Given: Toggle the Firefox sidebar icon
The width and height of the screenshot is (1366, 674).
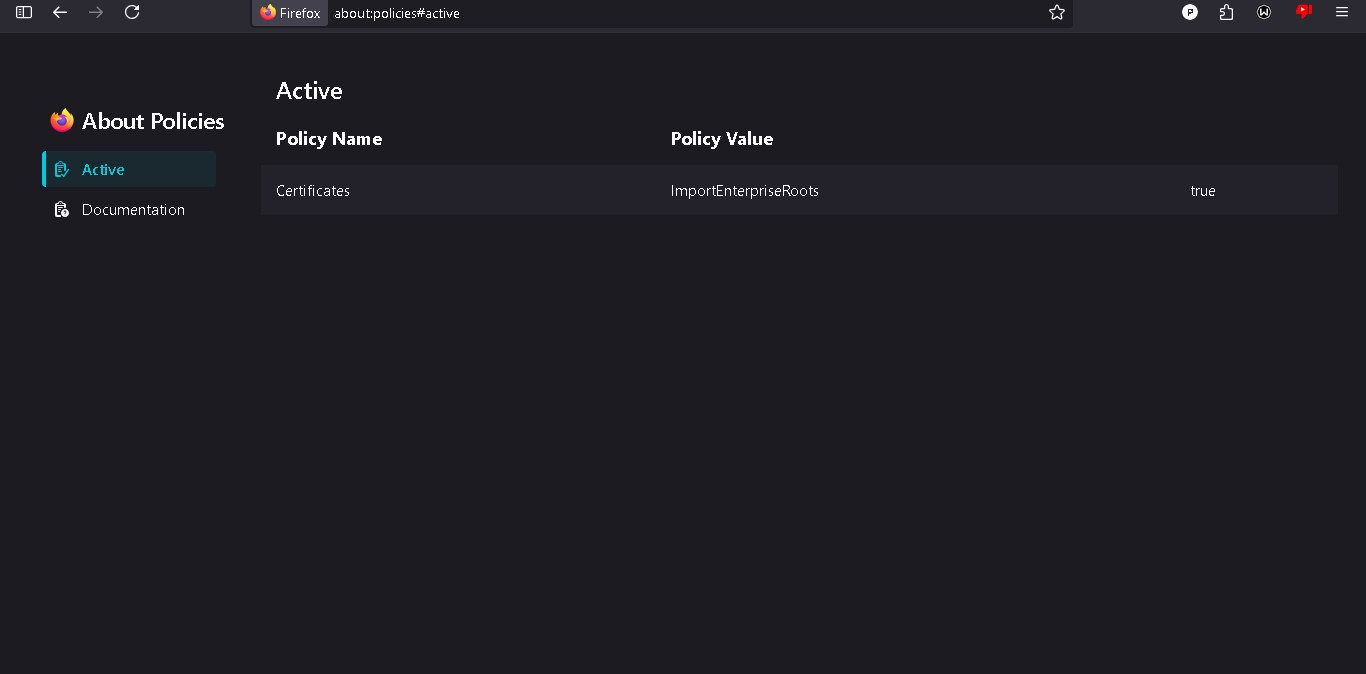Looking at the screenshot, I should point(24,12).
